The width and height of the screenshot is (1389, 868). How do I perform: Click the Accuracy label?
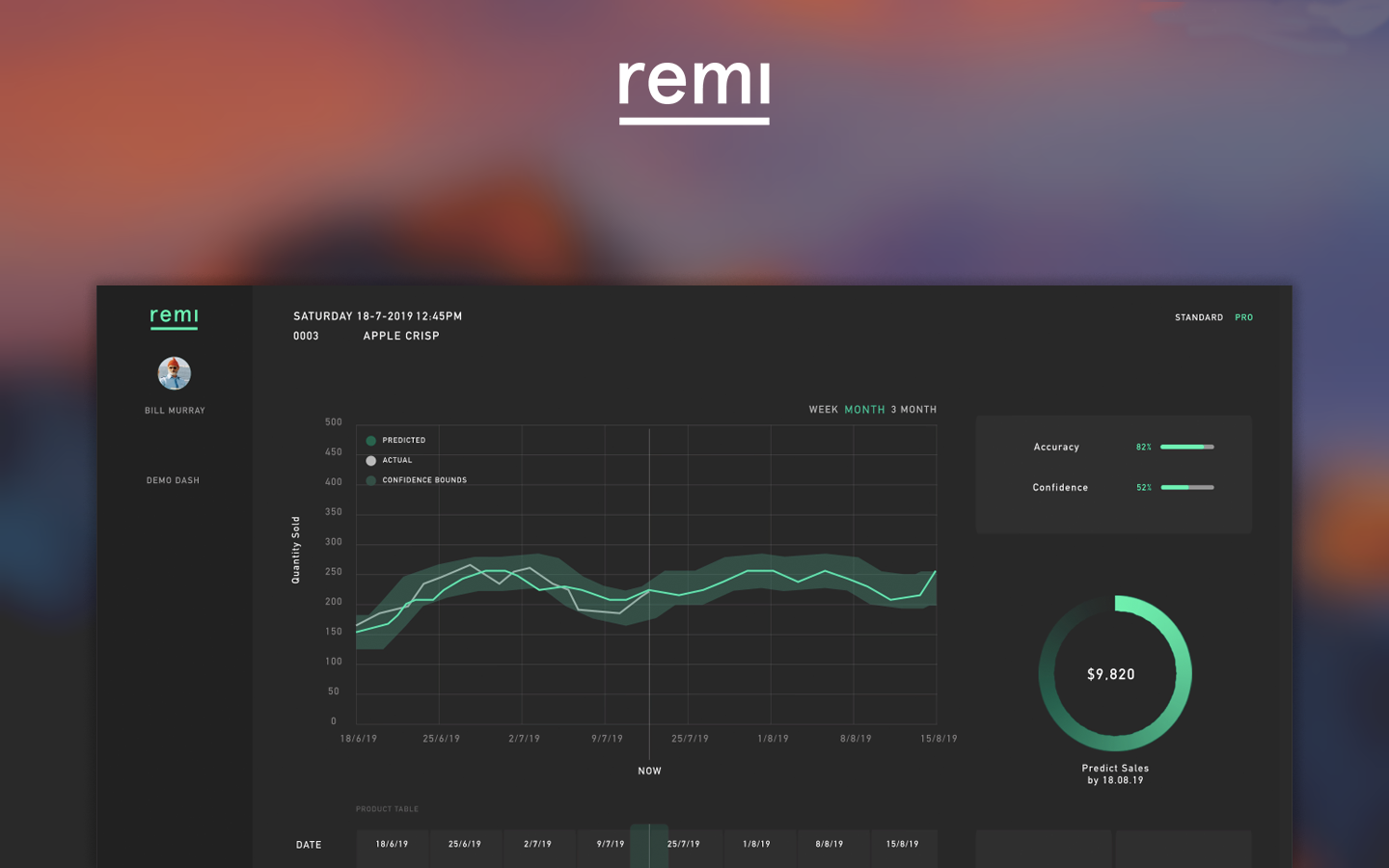(1056, 448)
